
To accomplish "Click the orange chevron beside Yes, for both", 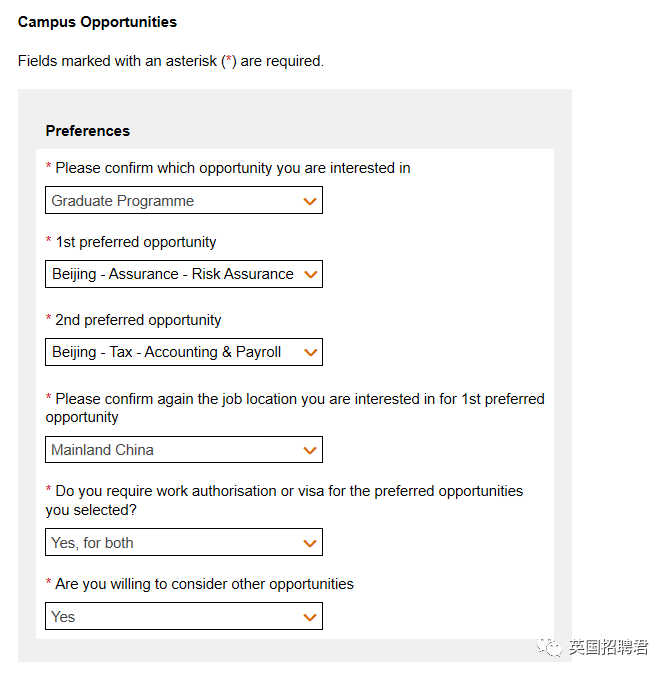I will pos(310,544).
